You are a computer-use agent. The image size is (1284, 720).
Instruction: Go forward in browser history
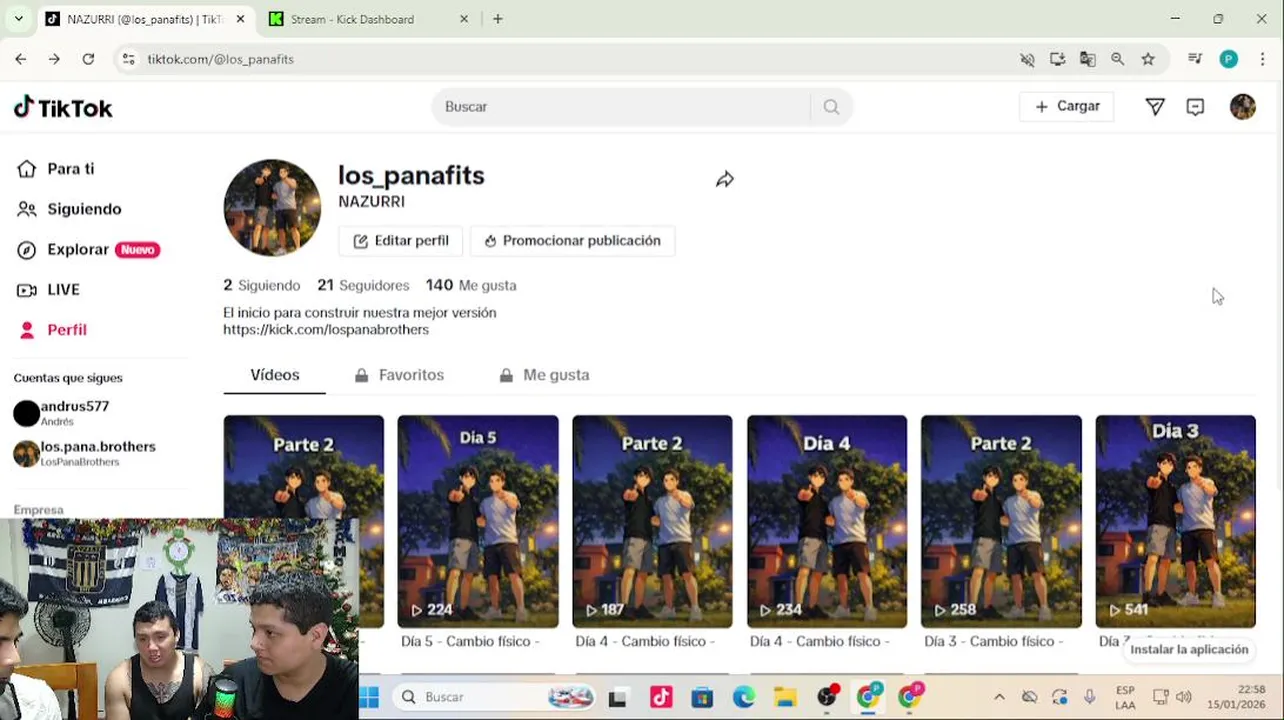point(54,59)
